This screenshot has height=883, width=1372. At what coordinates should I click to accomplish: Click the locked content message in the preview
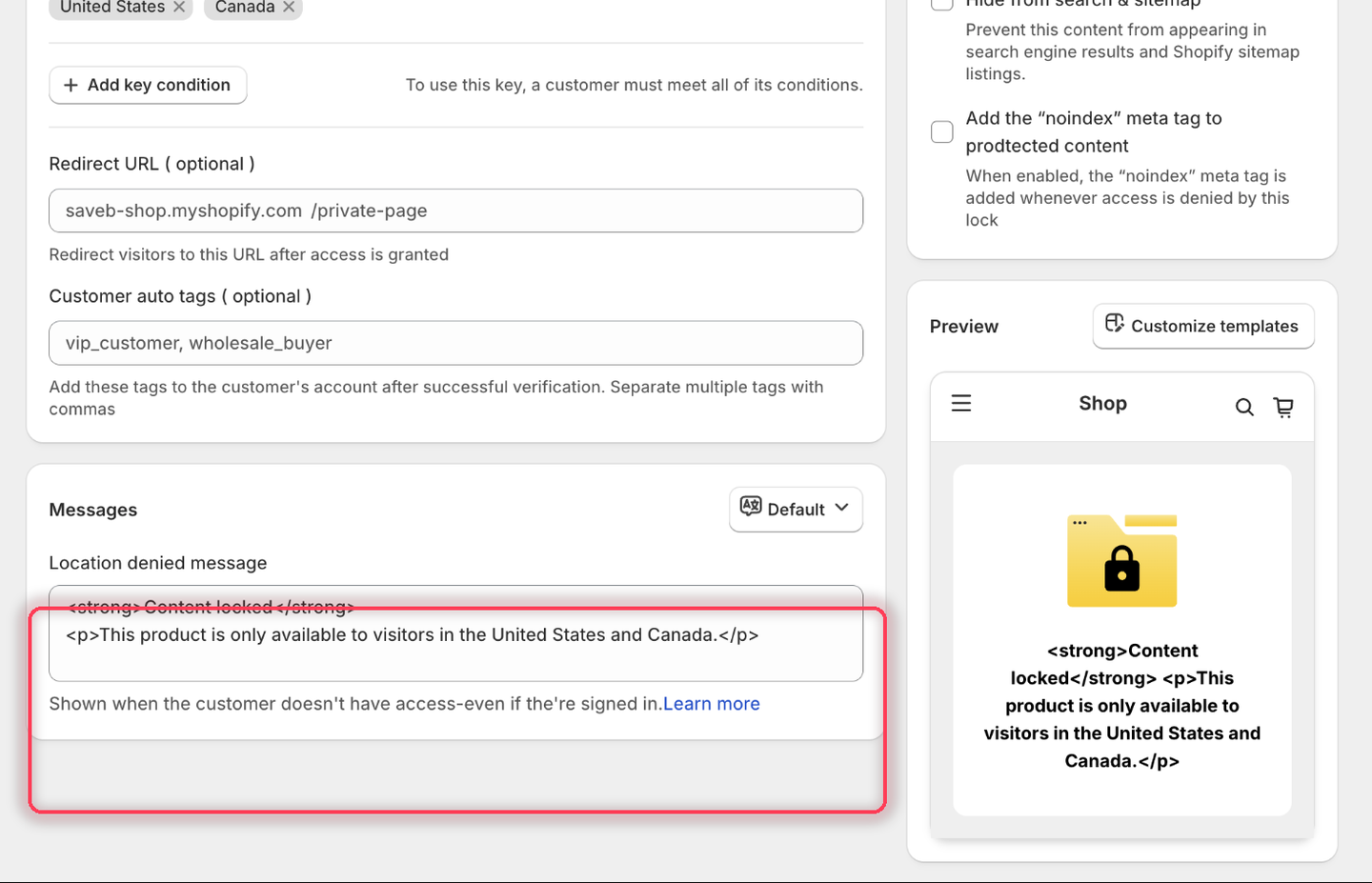[1122, 706]
